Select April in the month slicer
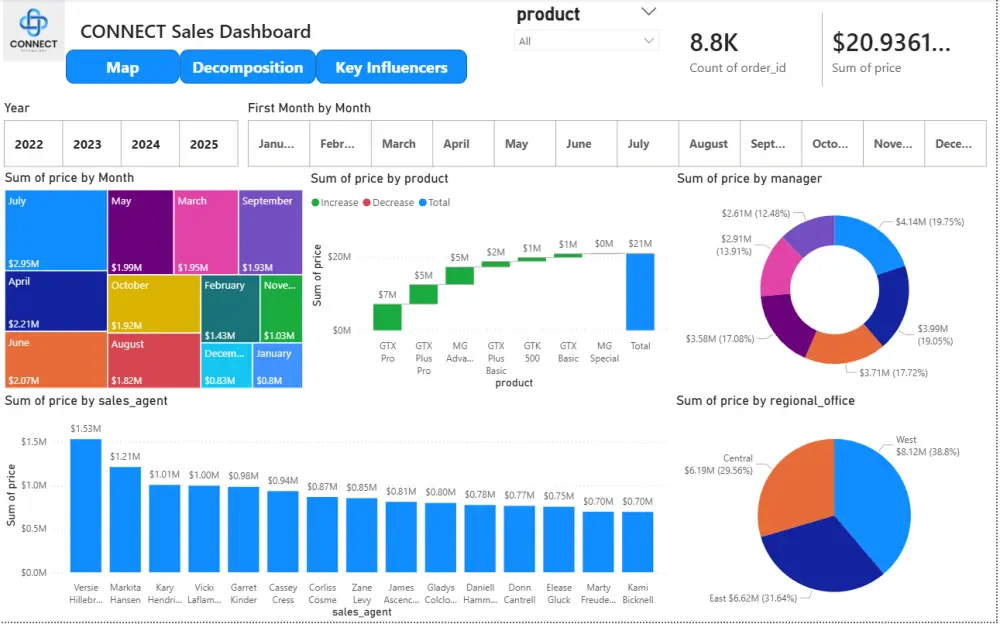 point(463,144)
